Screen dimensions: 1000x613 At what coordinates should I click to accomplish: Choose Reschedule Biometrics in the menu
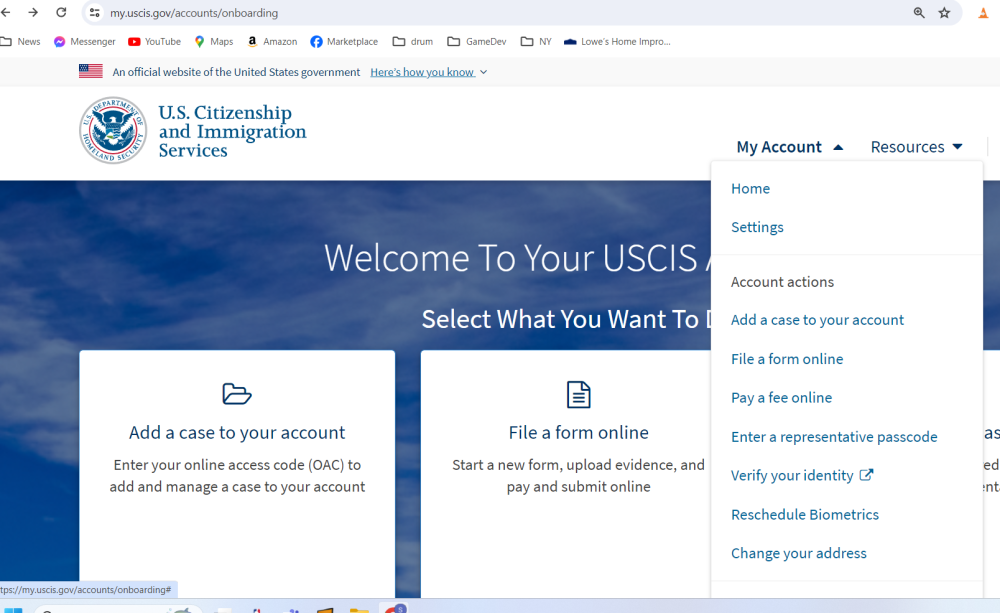804,514
